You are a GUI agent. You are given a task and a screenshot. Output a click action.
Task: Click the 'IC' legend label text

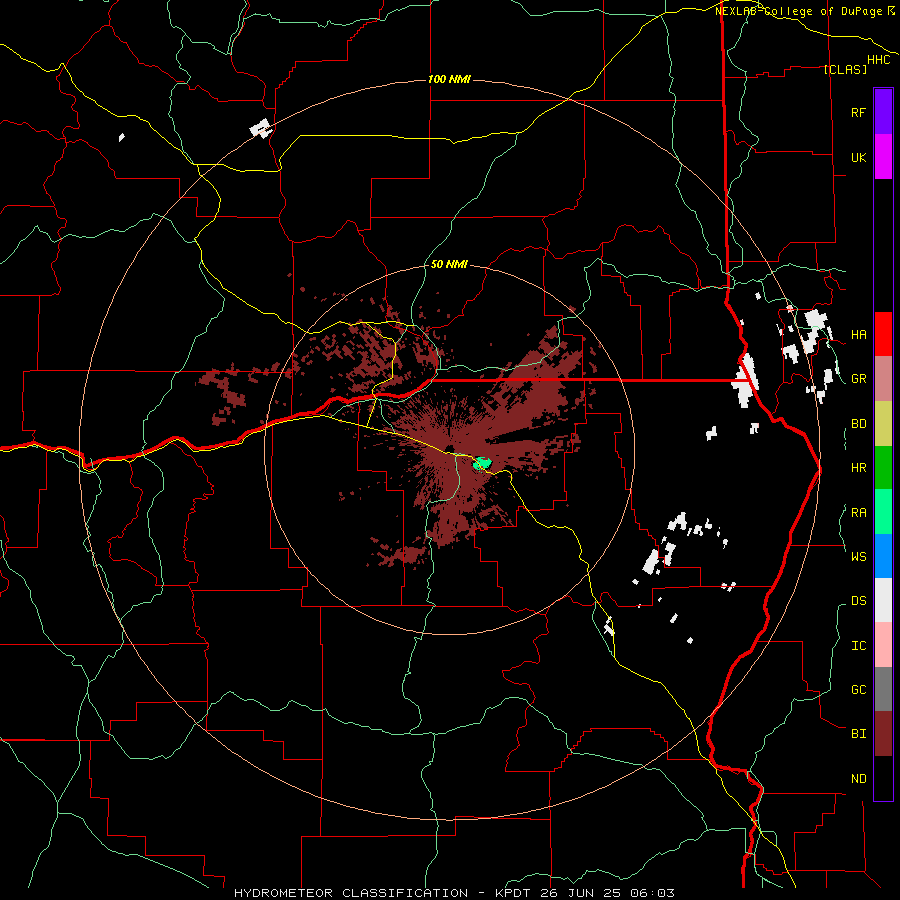(858, 646)
